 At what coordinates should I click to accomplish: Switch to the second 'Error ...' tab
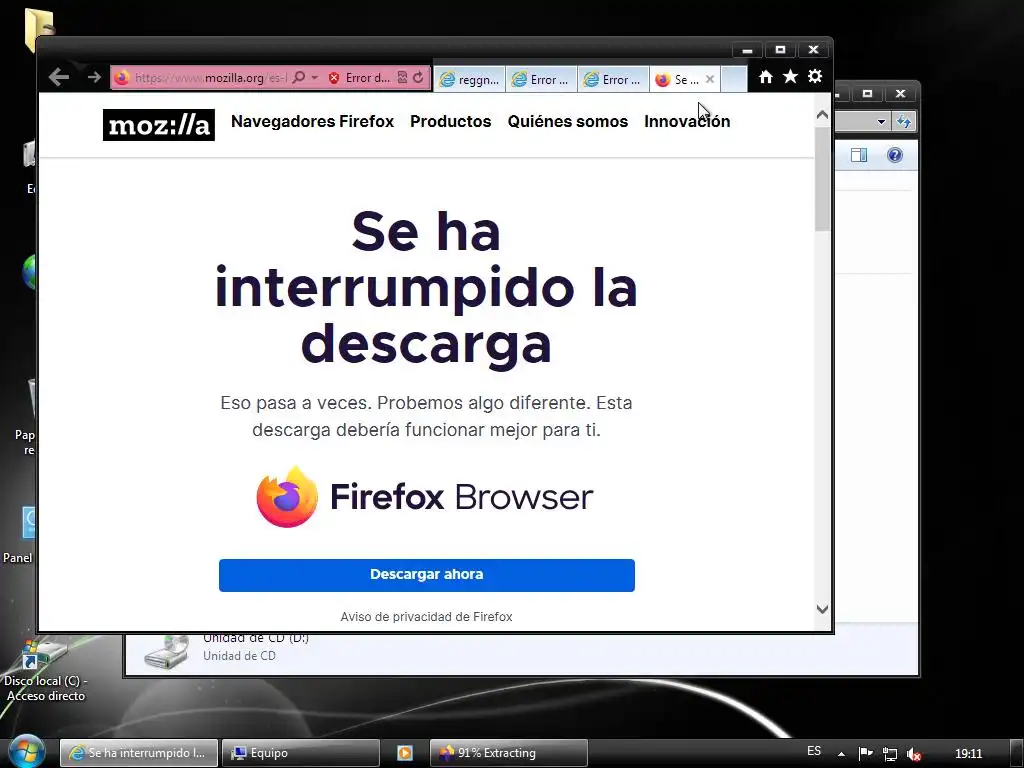613,80
